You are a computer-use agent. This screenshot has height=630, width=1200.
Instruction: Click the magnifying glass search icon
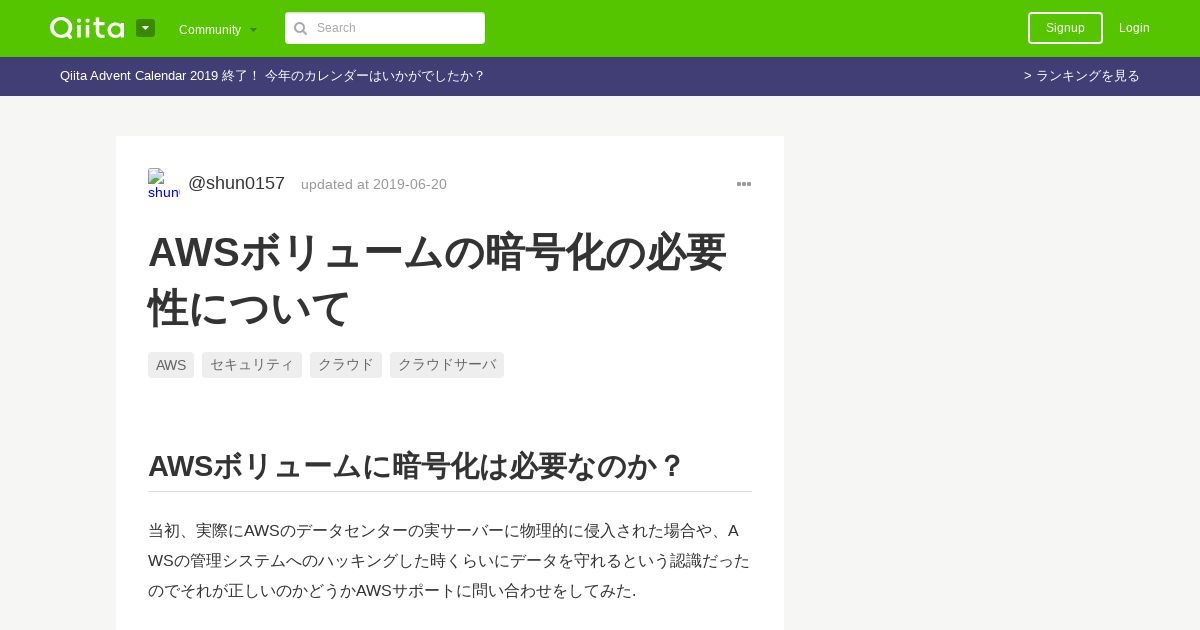(x=300, y=28)
